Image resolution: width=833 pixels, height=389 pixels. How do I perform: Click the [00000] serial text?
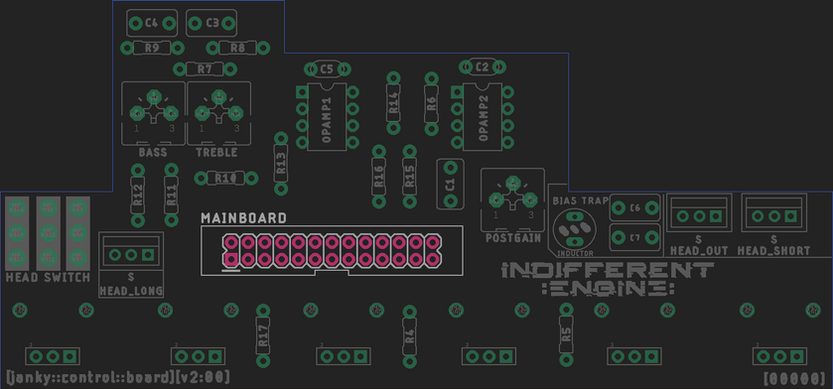pos(795,379)
